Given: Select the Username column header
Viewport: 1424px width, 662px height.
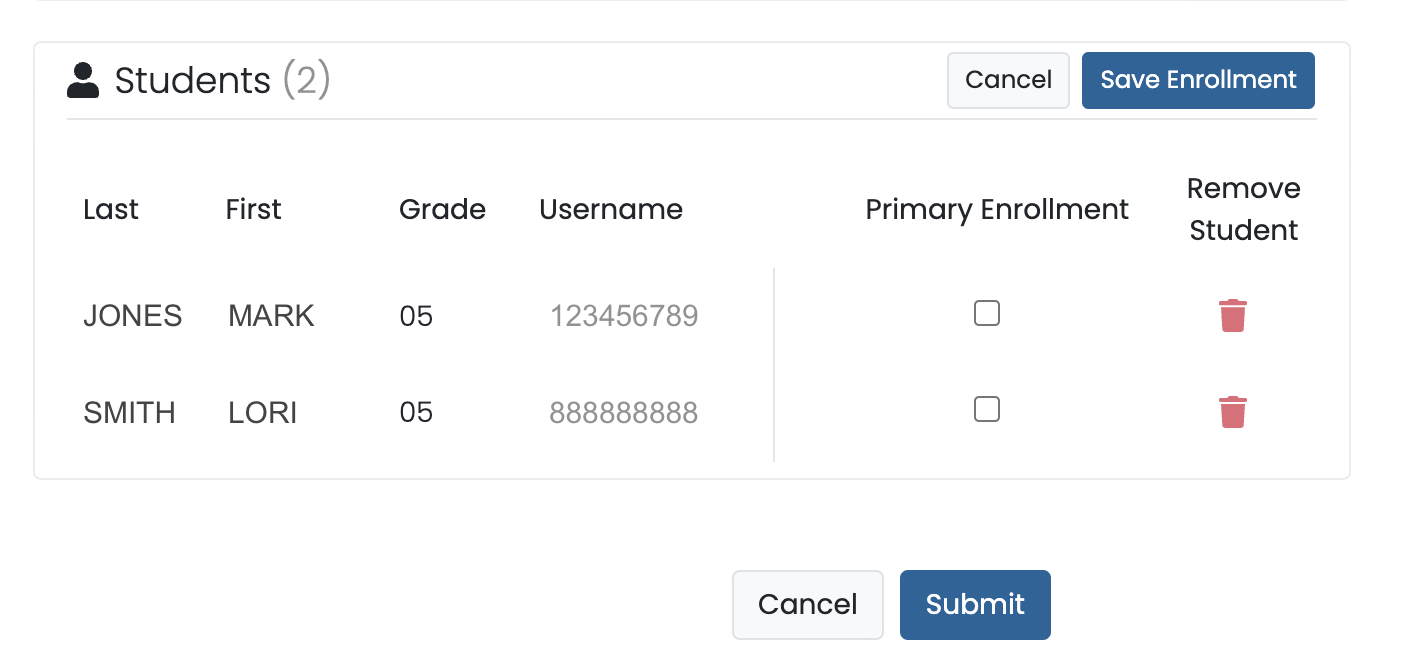Looking at the screenshot, I should (611, 209).
